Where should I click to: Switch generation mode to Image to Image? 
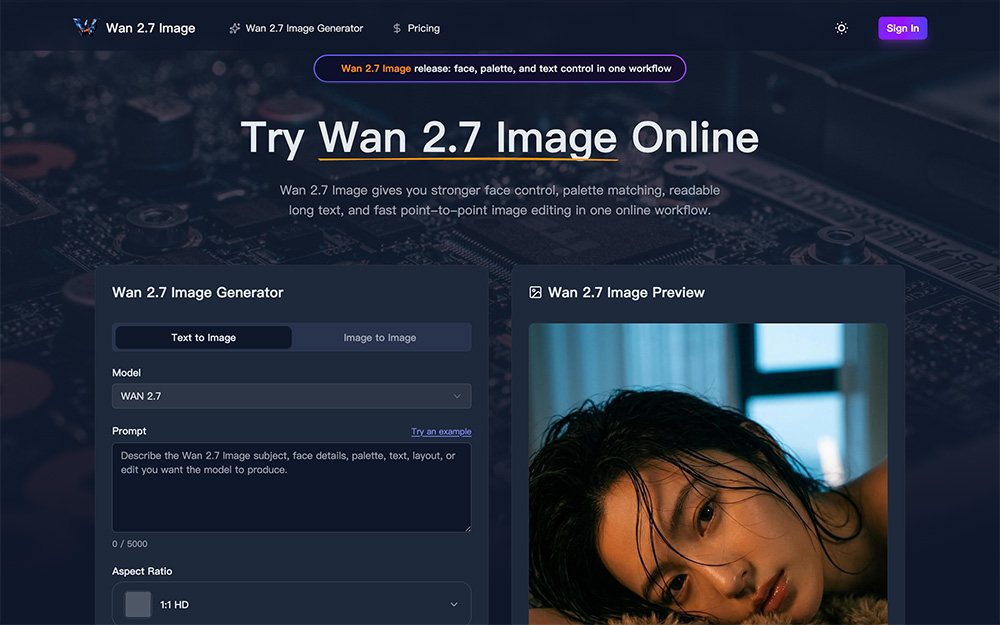tap(381, 337)
